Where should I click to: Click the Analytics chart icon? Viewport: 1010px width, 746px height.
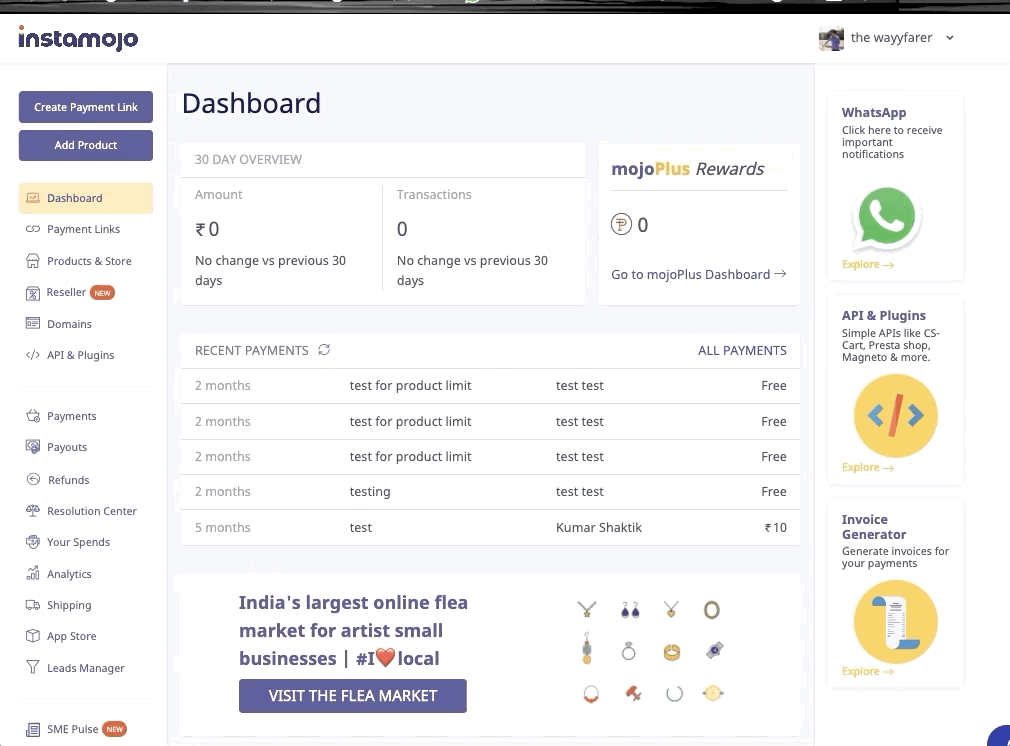33,573
